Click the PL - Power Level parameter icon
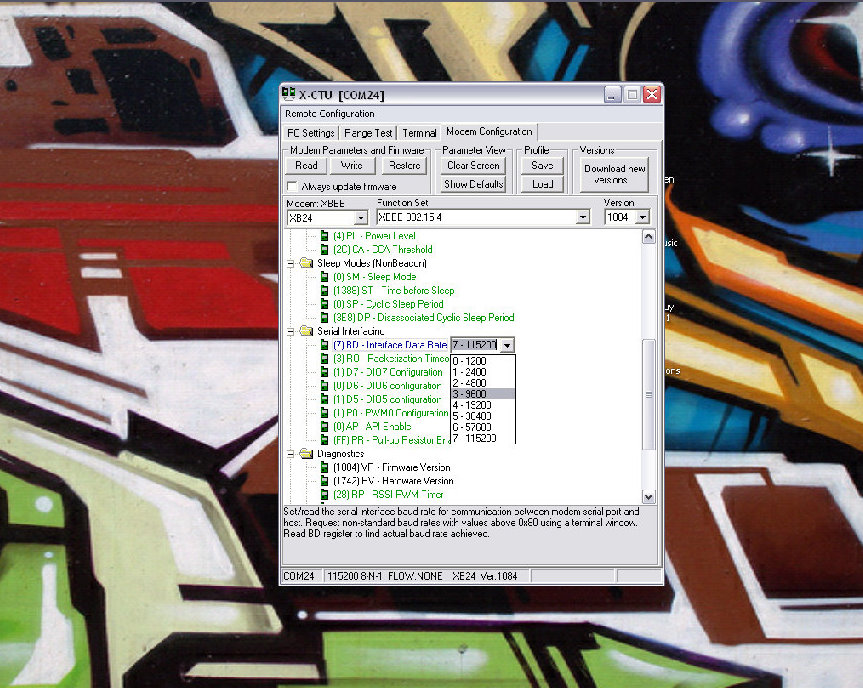Image resolution: width=863 pixels, height=688 pixels. click(327, 236)
